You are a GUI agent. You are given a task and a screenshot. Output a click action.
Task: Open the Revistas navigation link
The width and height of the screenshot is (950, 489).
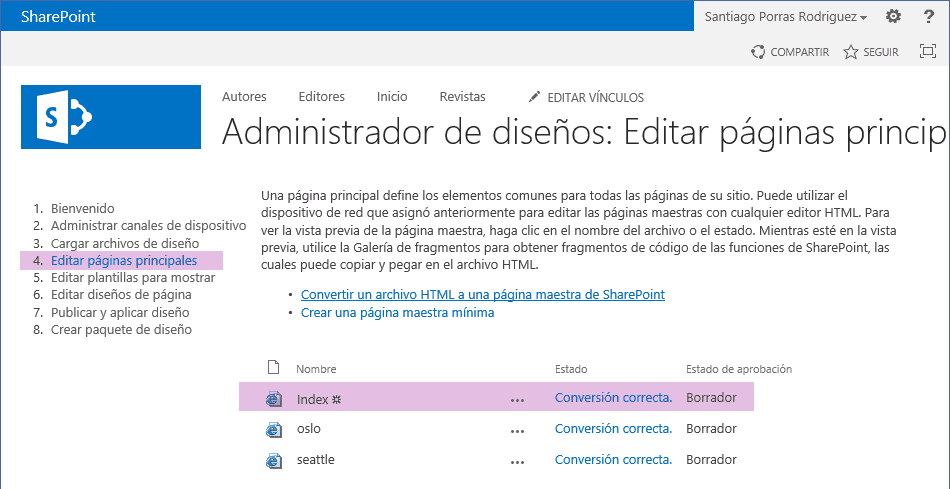point(462,96)
